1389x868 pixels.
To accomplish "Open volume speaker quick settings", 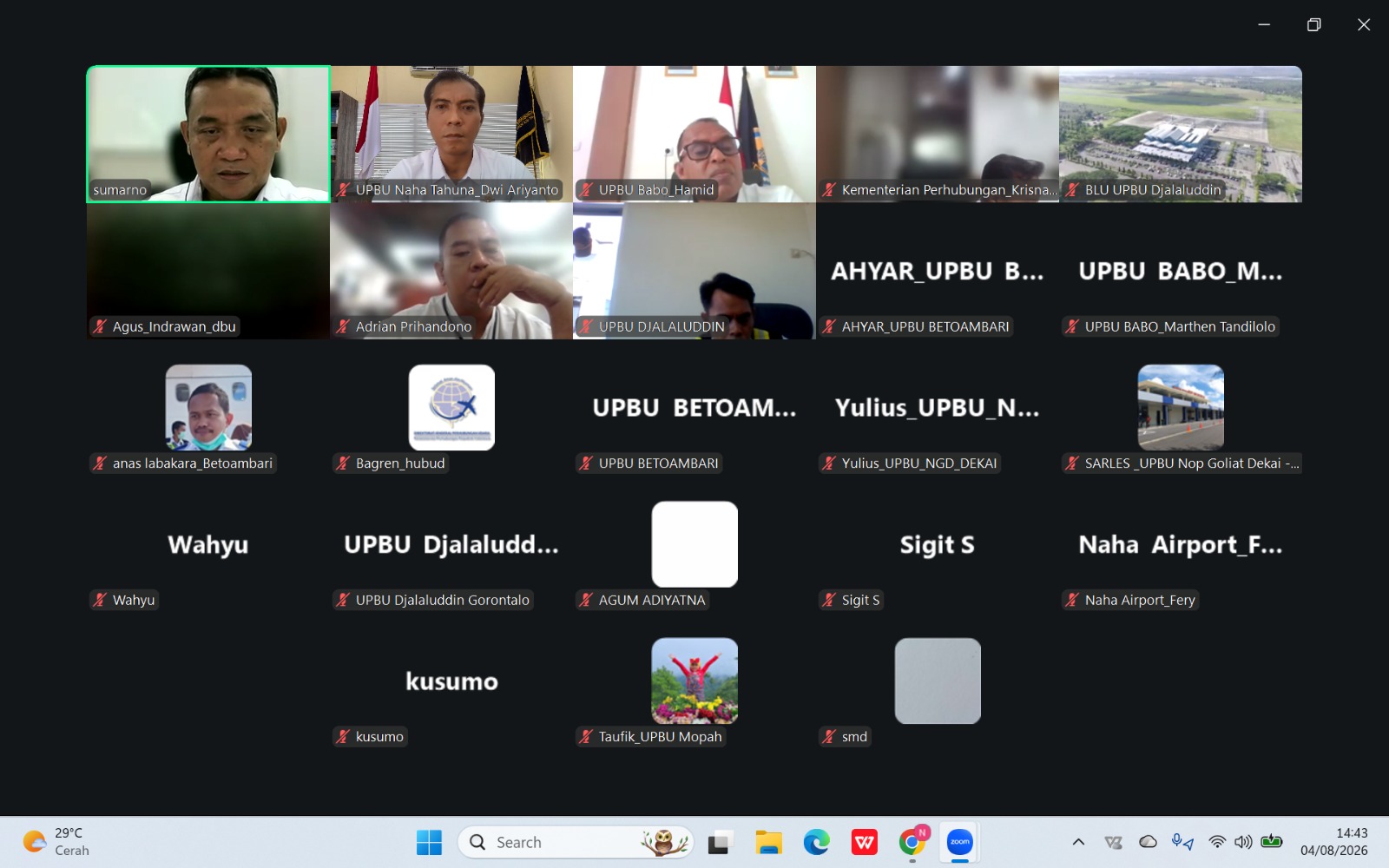I will (x=1243, y=842).
